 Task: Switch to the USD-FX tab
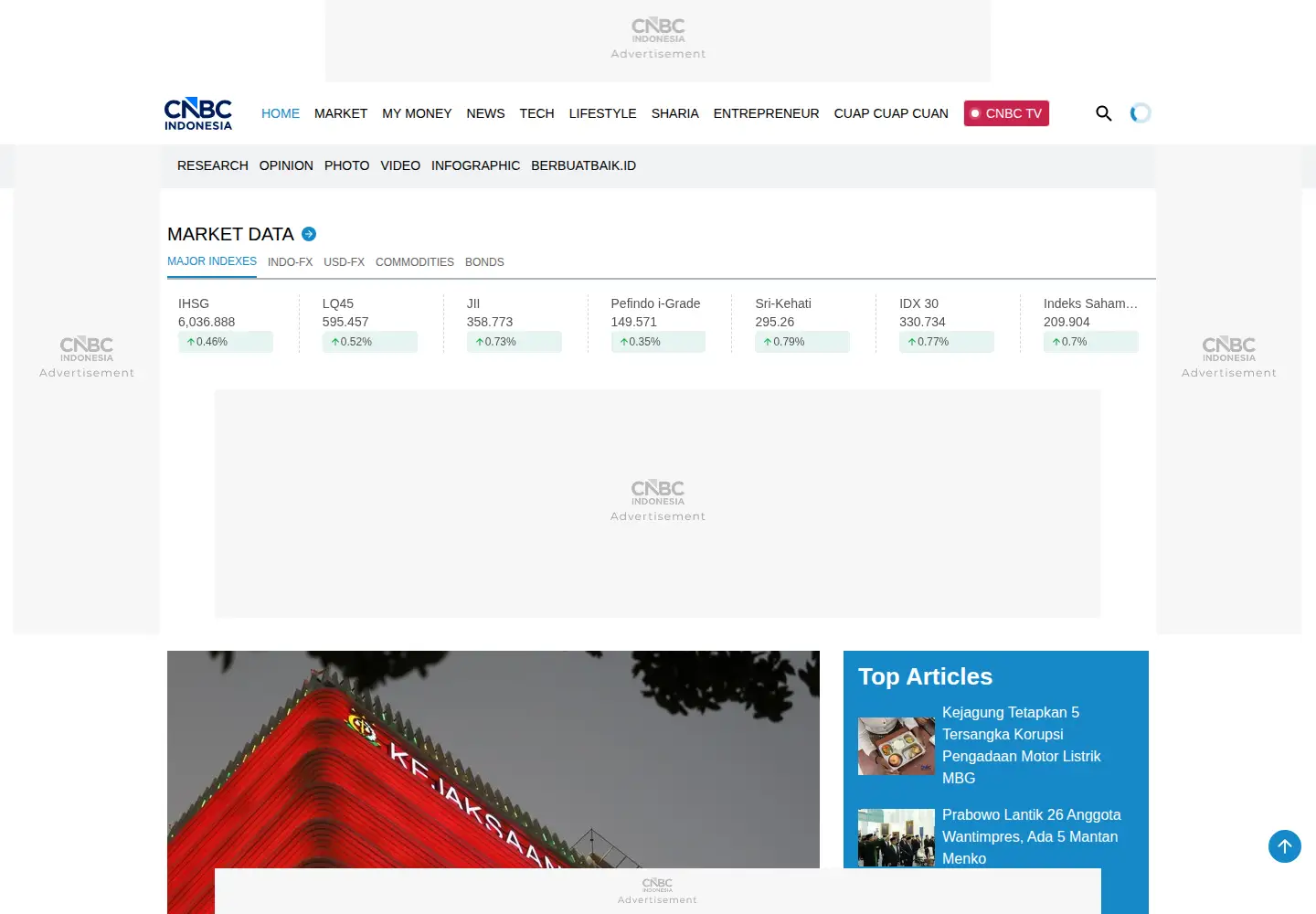click(344, 262)
